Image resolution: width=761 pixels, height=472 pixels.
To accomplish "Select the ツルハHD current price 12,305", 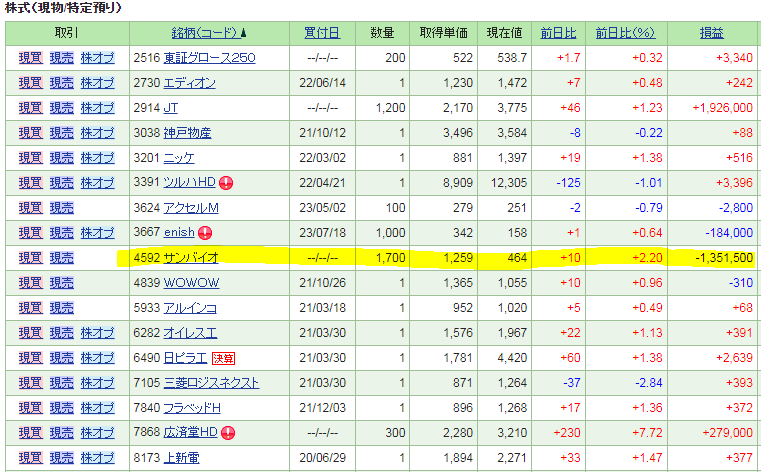I will tap(507, 183).
